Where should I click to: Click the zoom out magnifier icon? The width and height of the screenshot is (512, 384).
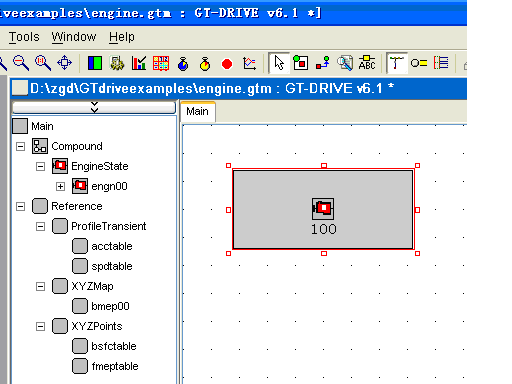[21, 63]
